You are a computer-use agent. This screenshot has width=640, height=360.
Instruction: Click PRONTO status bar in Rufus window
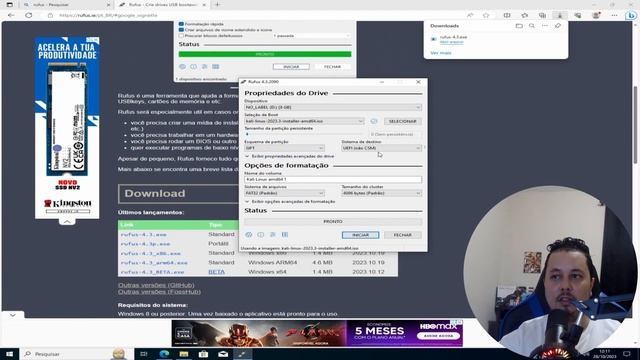tap(333, 222)
